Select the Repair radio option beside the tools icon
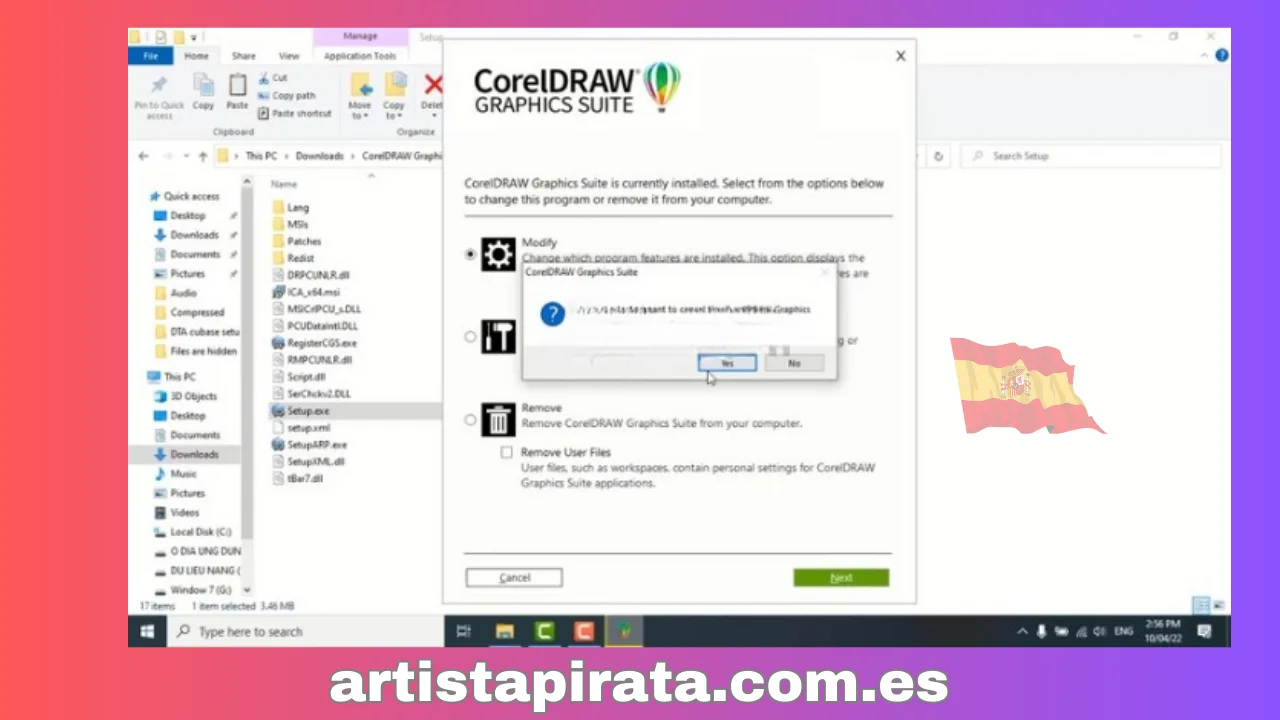Image resolution: width=1280 pixels, height=720 pixels. click(470, 337)
